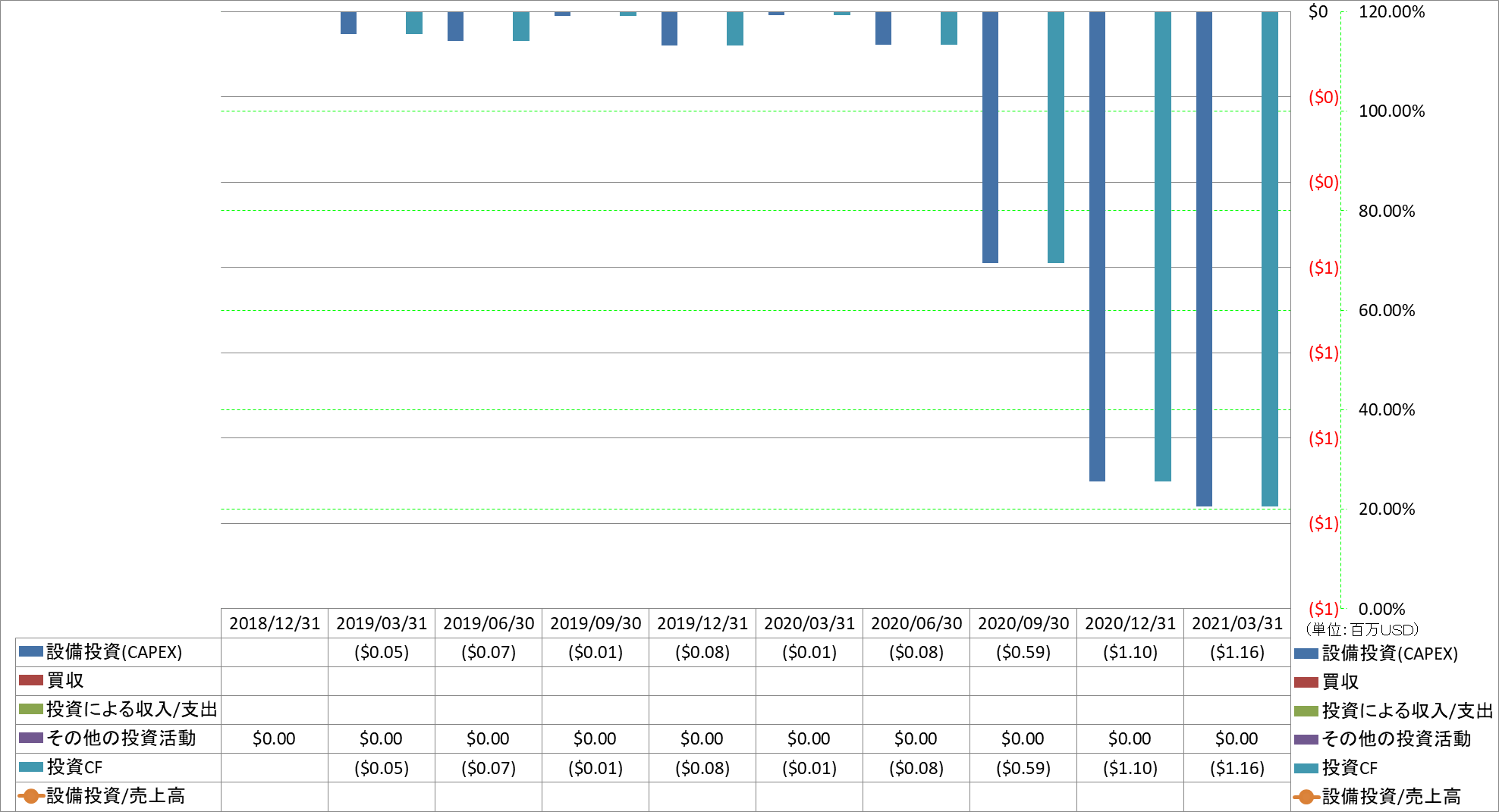Click the 買収 row label in the data table
Screen dimensions: 1499x812
pyautogui.click(x=65, y=681)
